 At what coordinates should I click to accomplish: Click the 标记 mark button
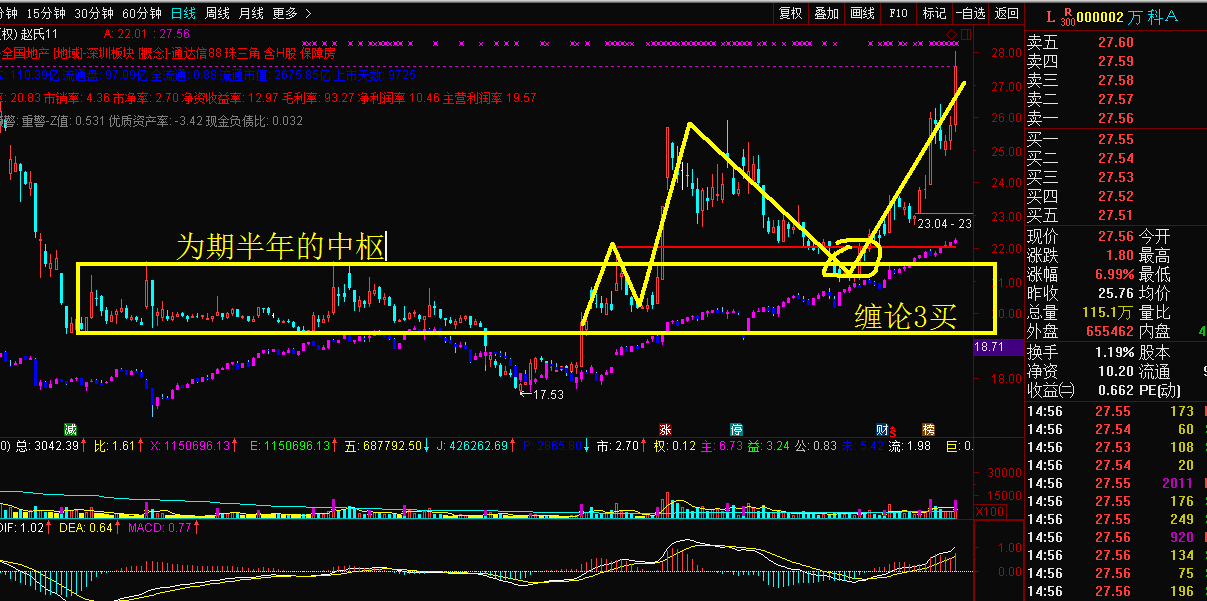(934, 13)
